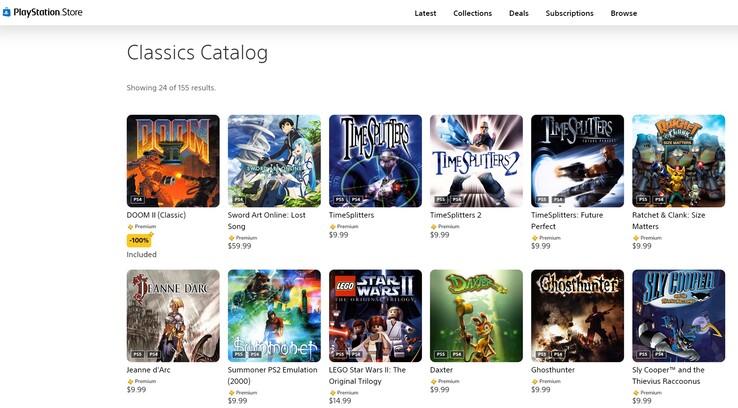This screenshot has width=738, height=408.
Task: Open the Latest menu item
Action: click(425, 13)
